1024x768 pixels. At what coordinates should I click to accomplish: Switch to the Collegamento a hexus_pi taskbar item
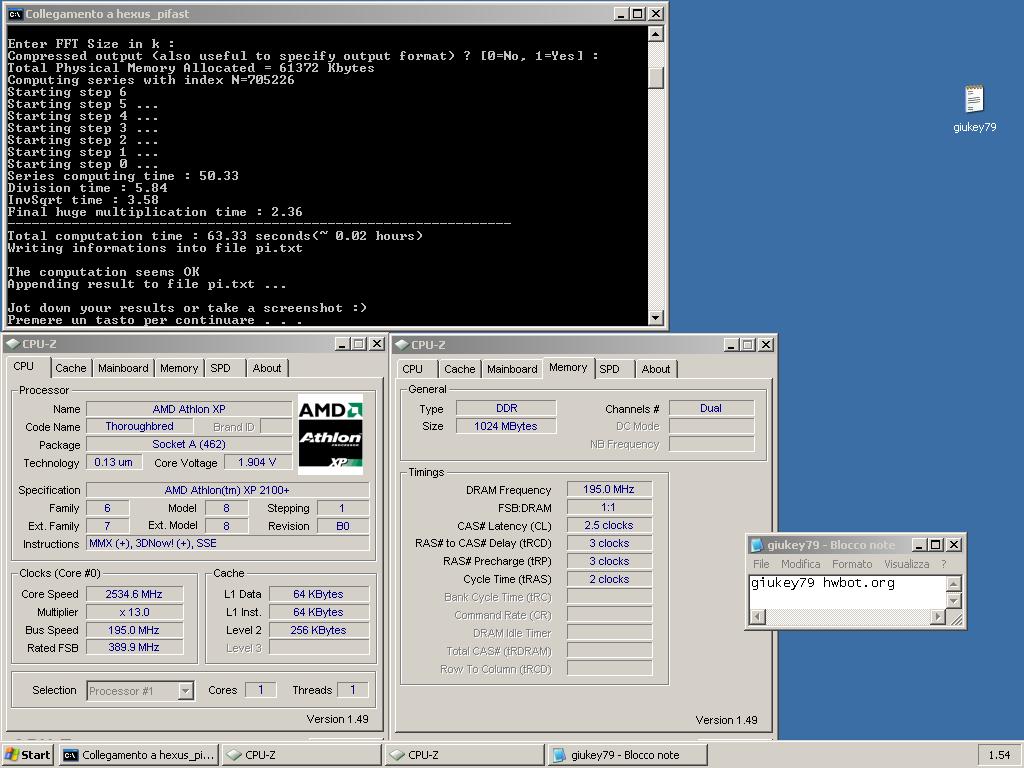tap(139, 755)
